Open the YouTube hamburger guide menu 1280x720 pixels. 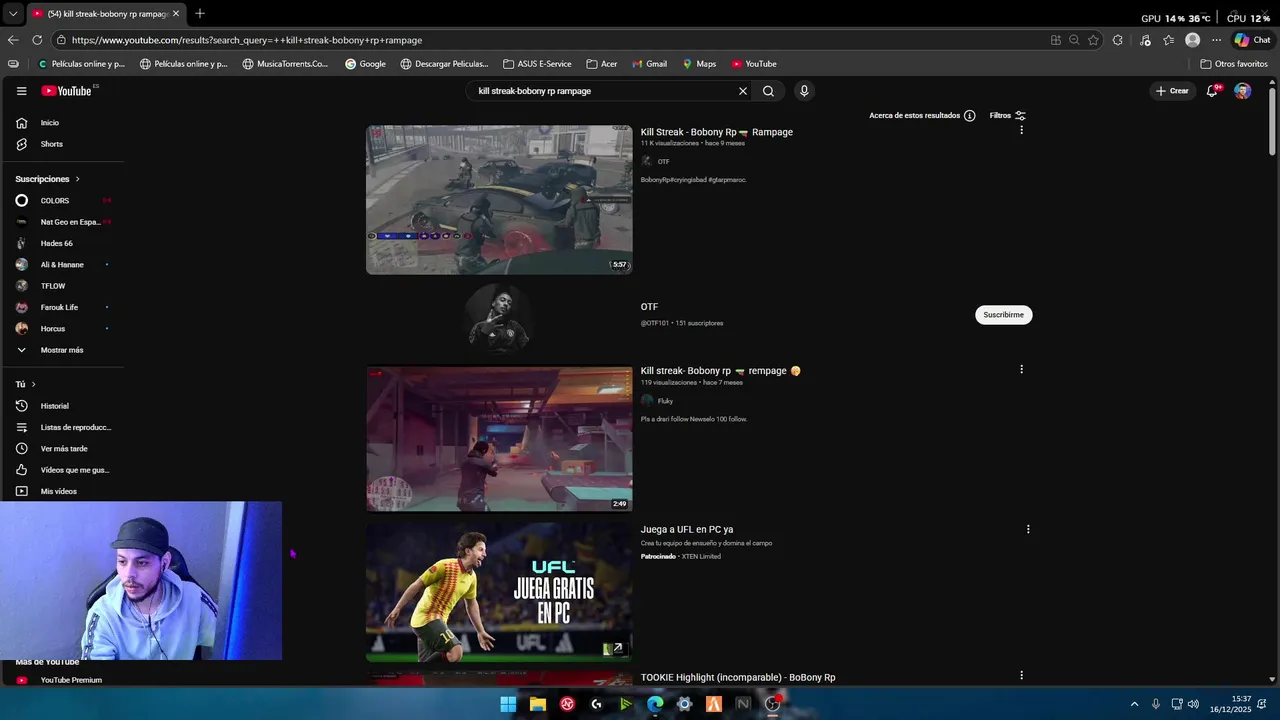(x=21, y=91)
